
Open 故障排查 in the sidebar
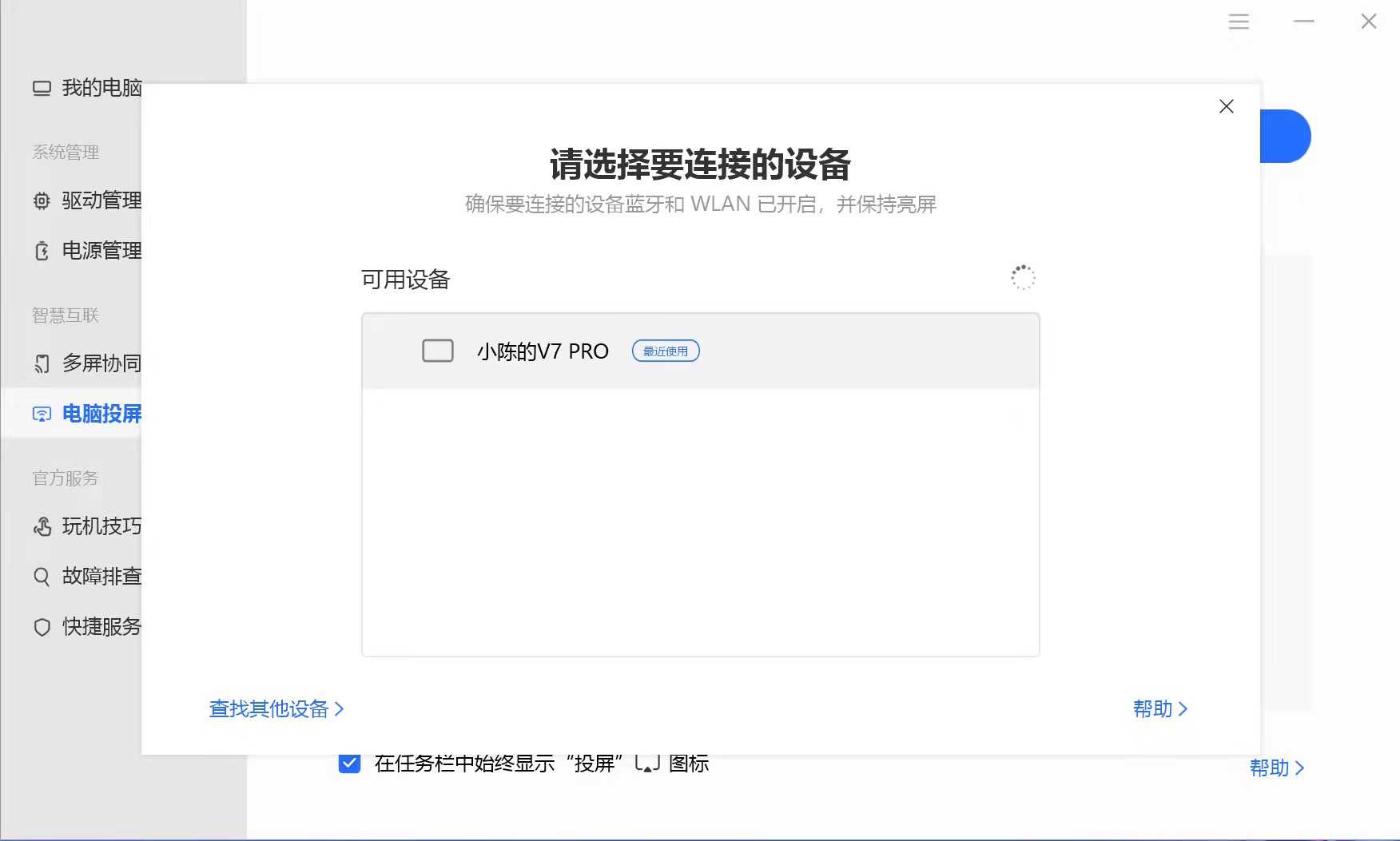coord(86,577)
